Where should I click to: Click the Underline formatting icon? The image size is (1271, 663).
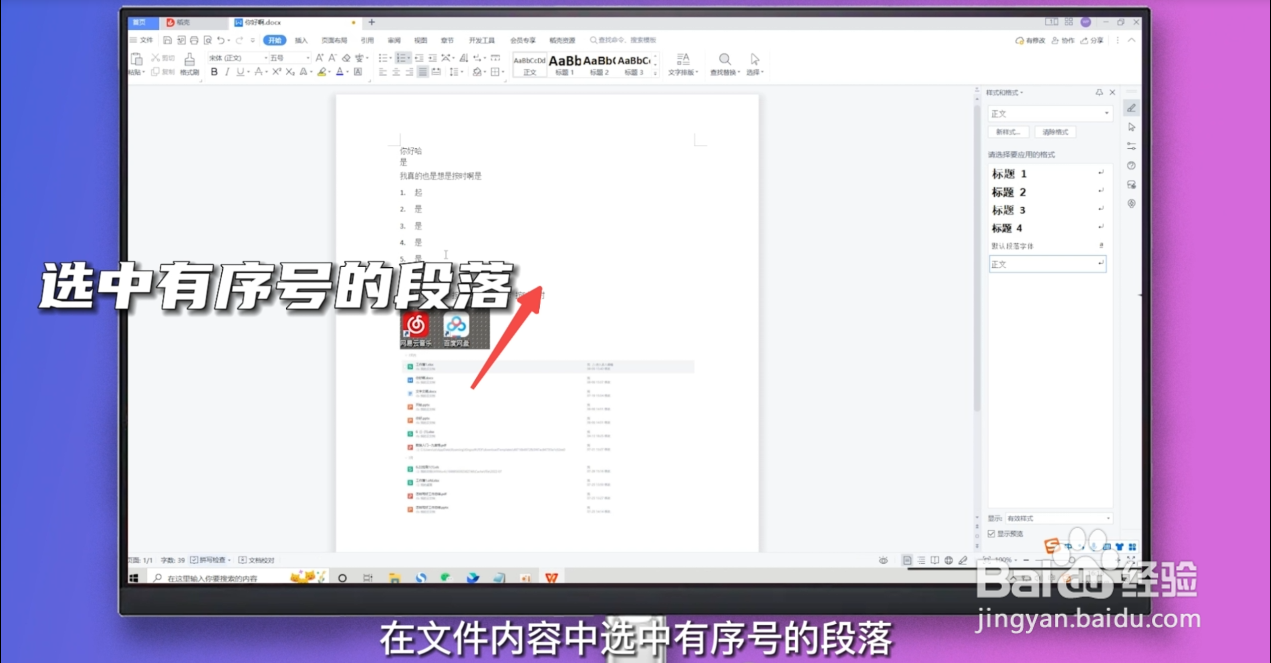(x=240, y=72)
